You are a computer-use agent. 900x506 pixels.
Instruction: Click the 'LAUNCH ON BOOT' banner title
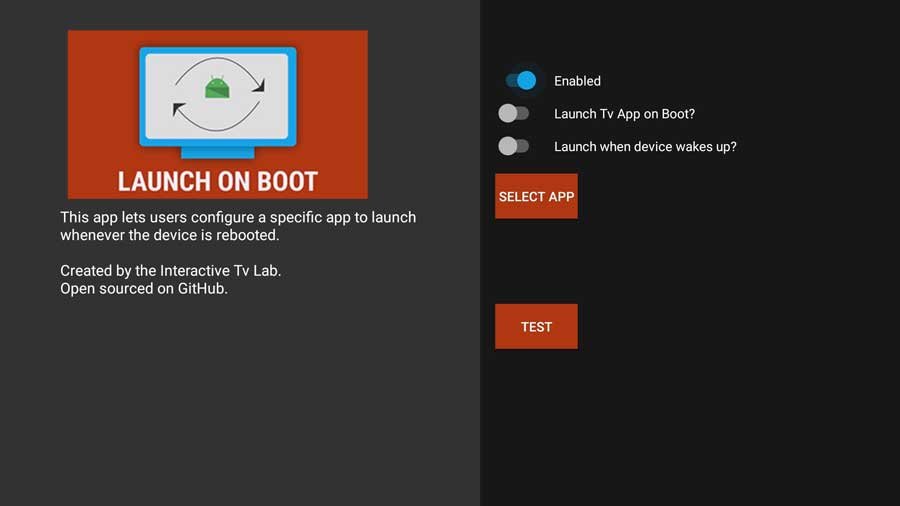pyautogui.click(x=218, y=181)
